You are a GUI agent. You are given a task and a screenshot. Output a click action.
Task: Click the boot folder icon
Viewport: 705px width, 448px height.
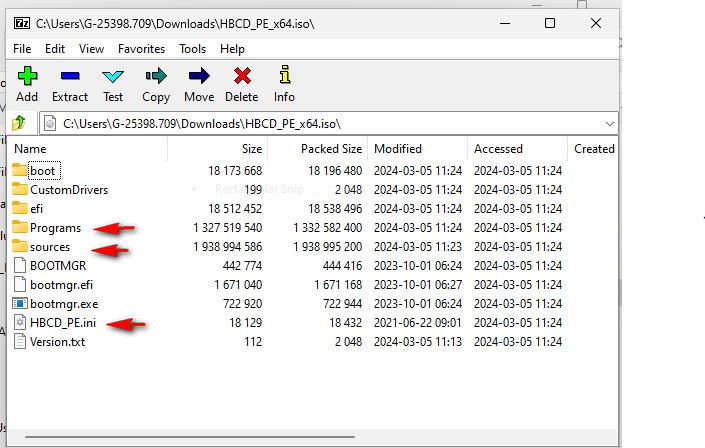20,170
